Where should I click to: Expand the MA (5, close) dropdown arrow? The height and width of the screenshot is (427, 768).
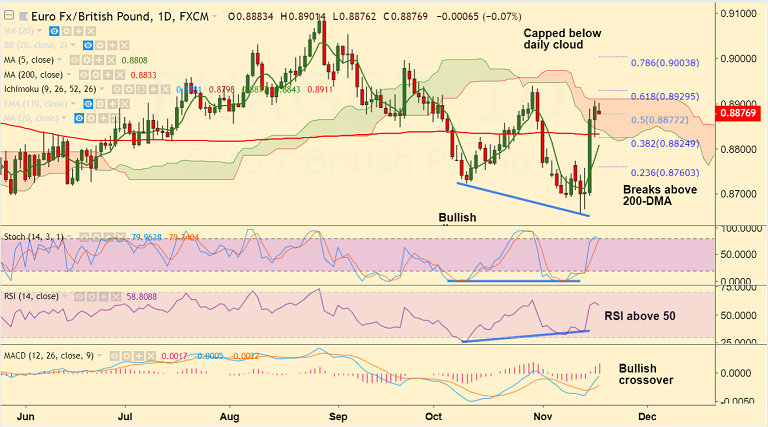[x=59, y=60]
